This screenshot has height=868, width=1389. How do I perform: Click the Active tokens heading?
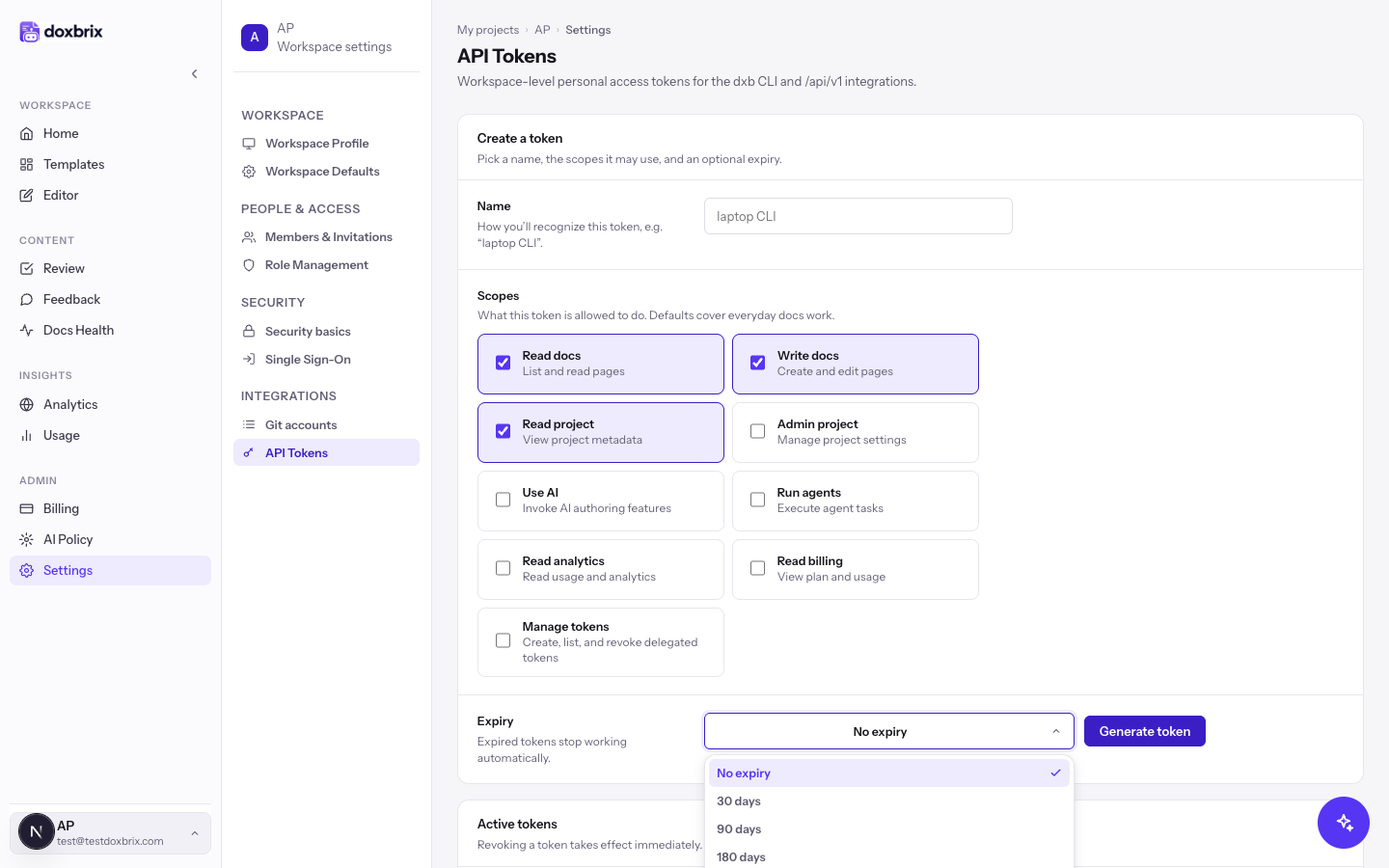pyautogui.click(x=517, y=824)
